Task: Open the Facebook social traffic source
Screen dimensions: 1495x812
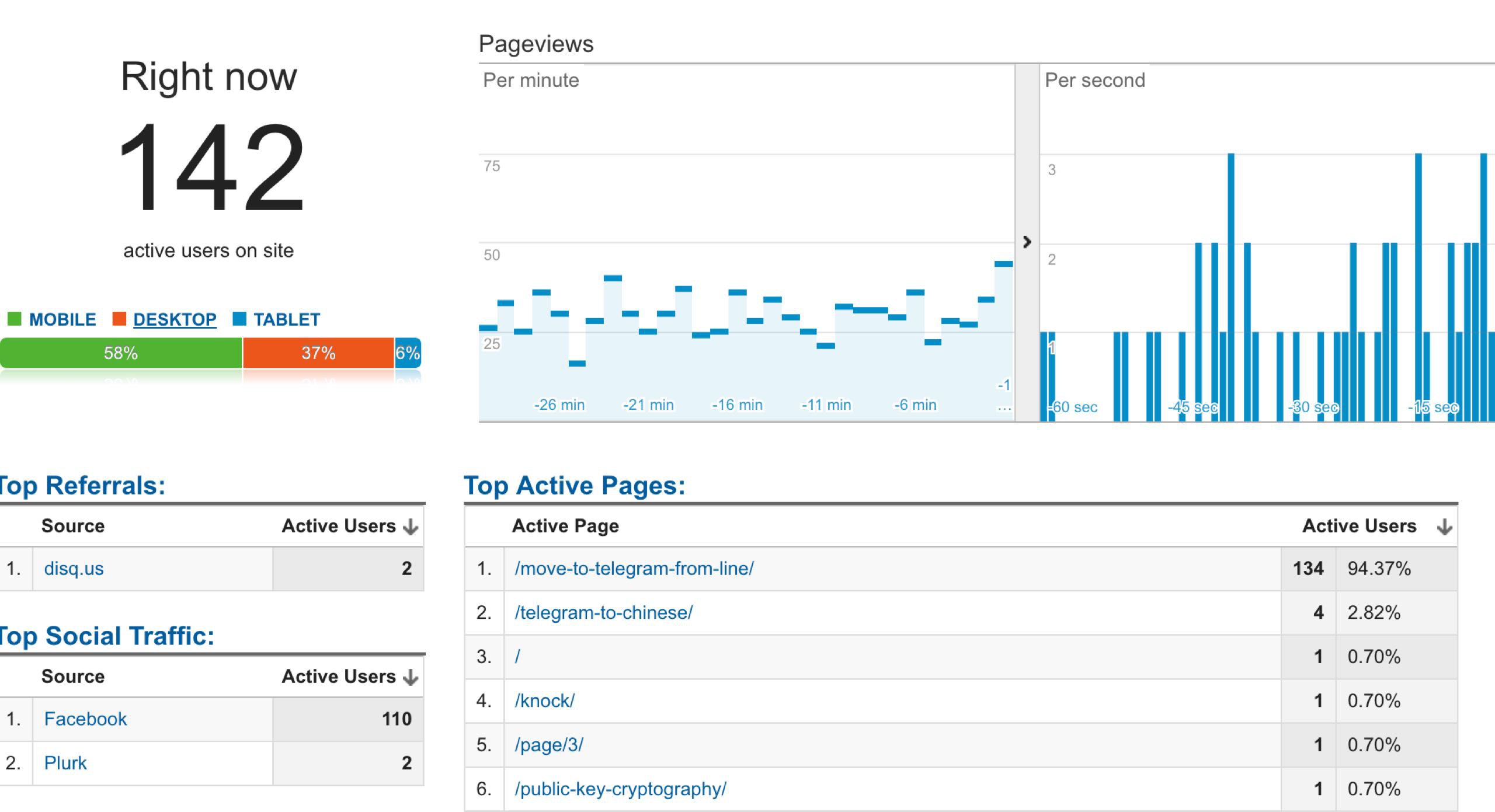Action: [x=85, y=719]
